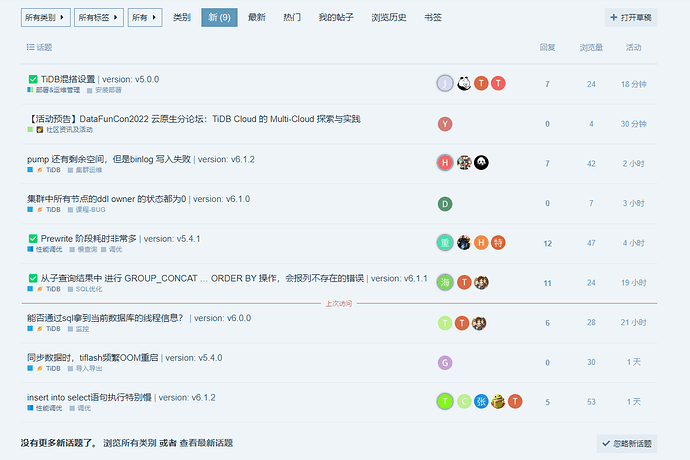This screenshot has width=690, height=460.
Task: Click the C avatar in insert into select row
Action: [x=464, y=401]
